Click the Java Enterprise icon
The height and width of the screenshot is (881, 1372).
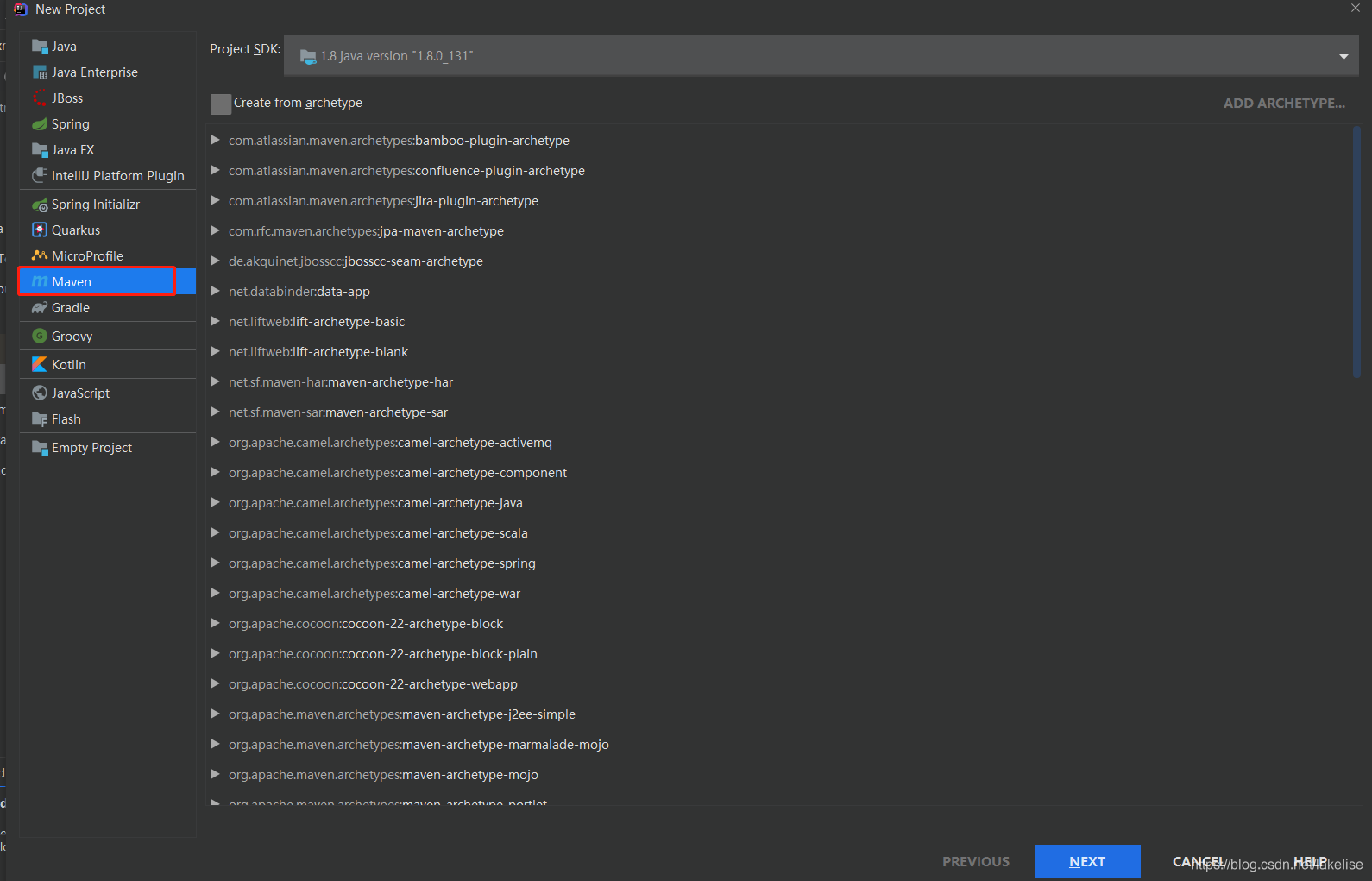(40, 72)
